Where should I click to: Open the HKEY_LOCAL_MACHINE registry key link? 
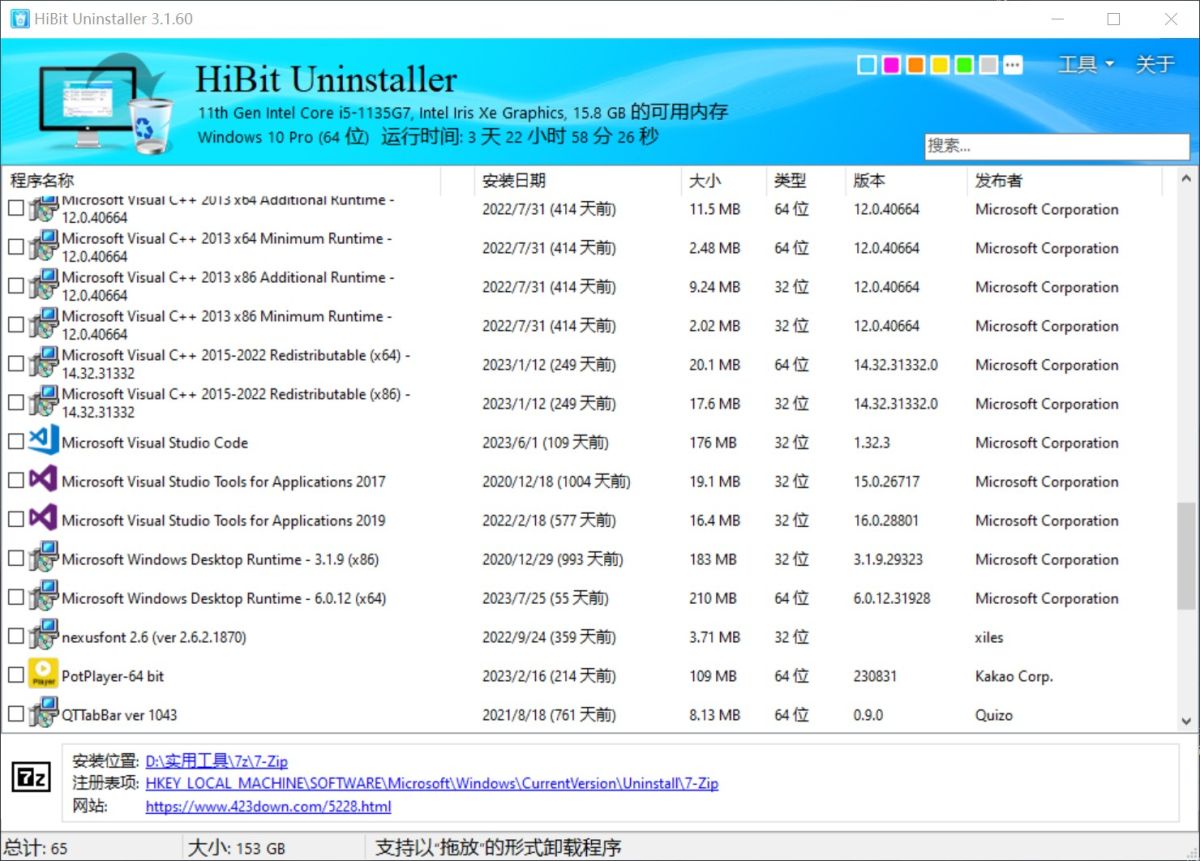click(432, 784)
